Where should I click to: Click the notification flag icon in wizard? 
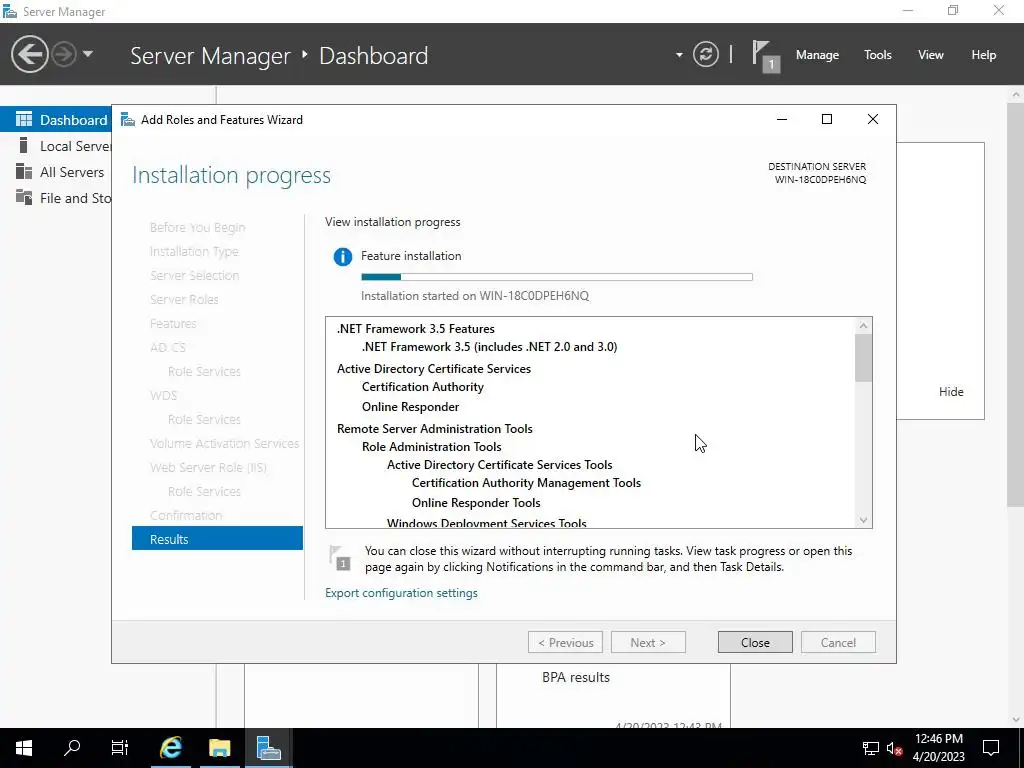click(x=340, y=558)
